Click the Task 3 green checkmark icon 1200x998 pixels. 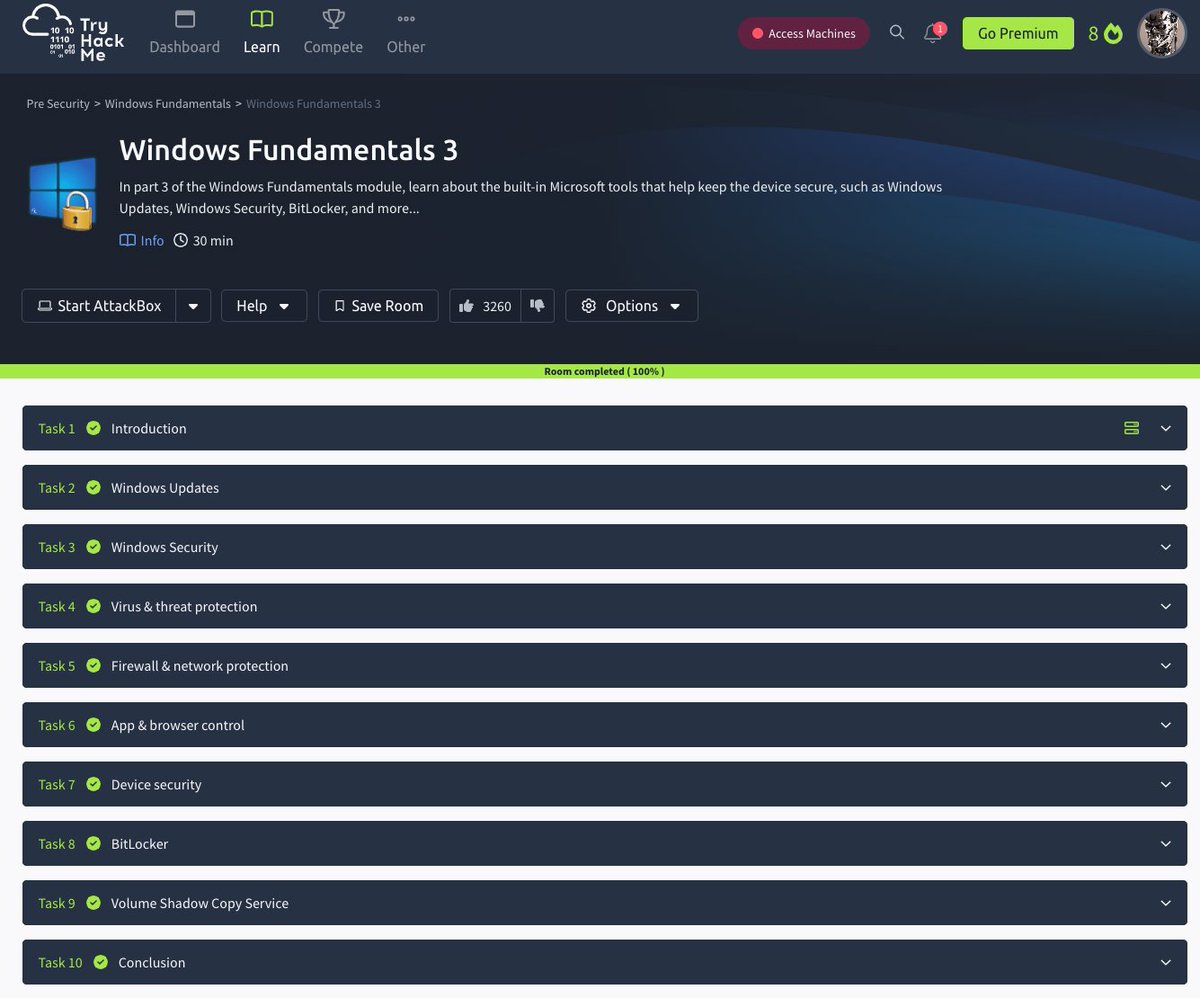[93, 547]
